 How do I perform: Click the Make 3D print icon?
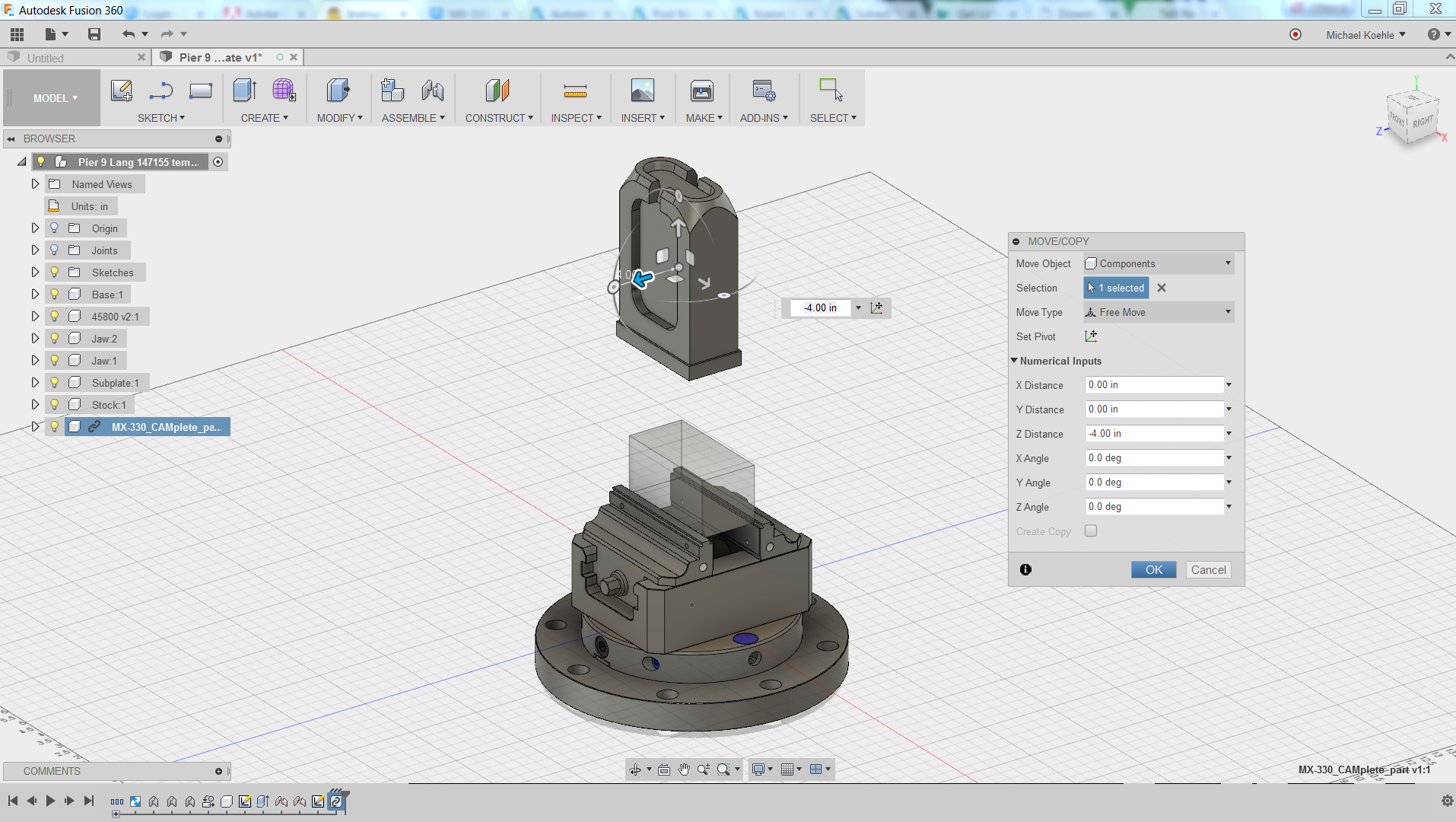pos(701,91)
